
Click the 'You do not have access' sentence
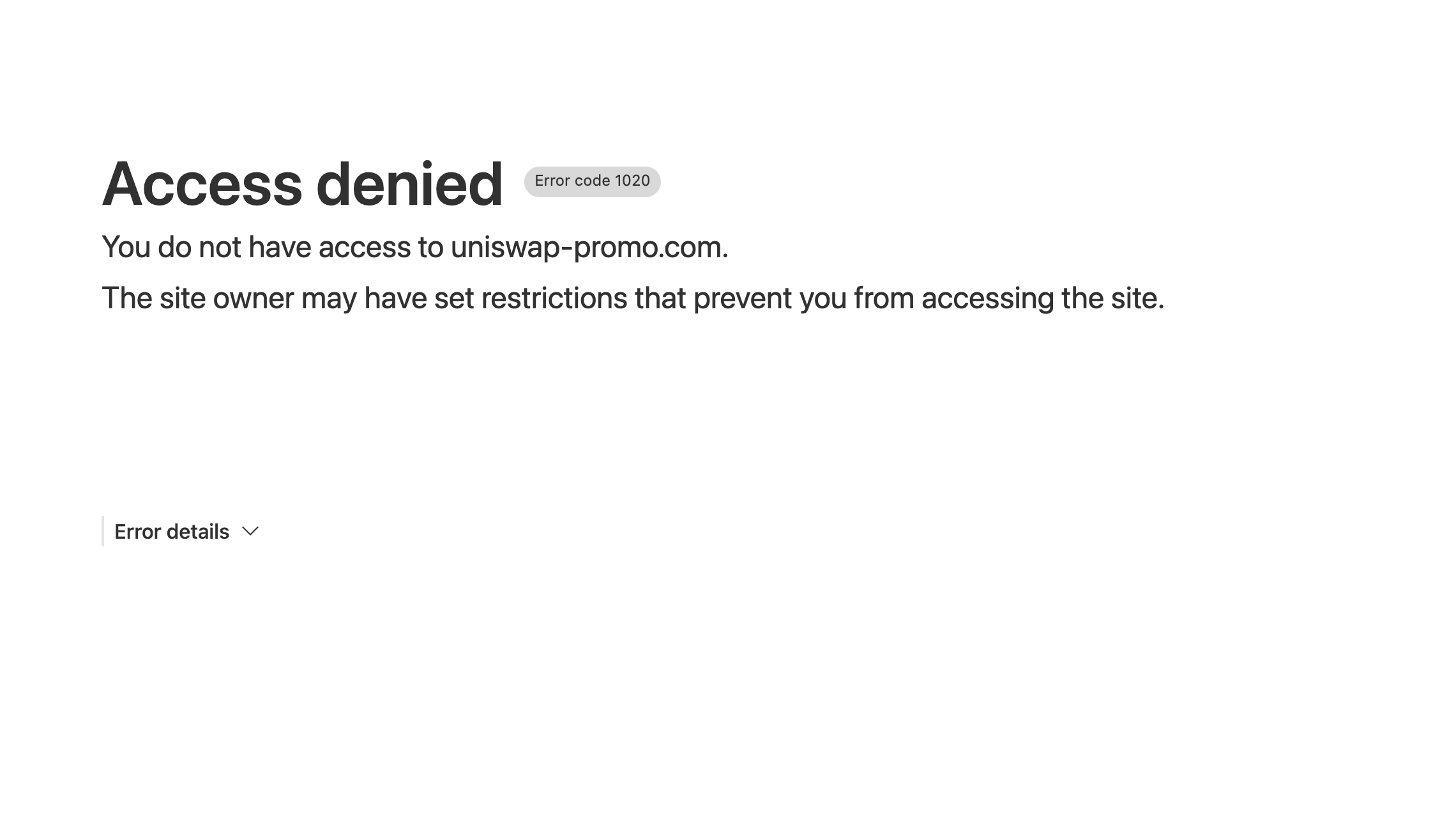point(415,248)
